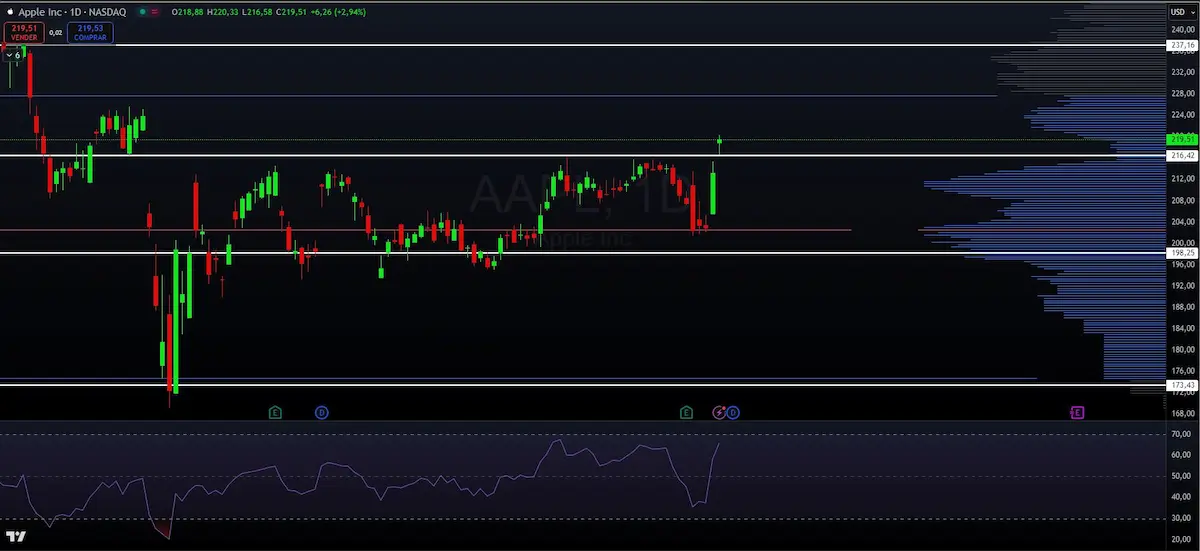The image size is (1200, 551).
Task: Open the green earnings marker left of lightning icon
Action: (x=686, y=412)
